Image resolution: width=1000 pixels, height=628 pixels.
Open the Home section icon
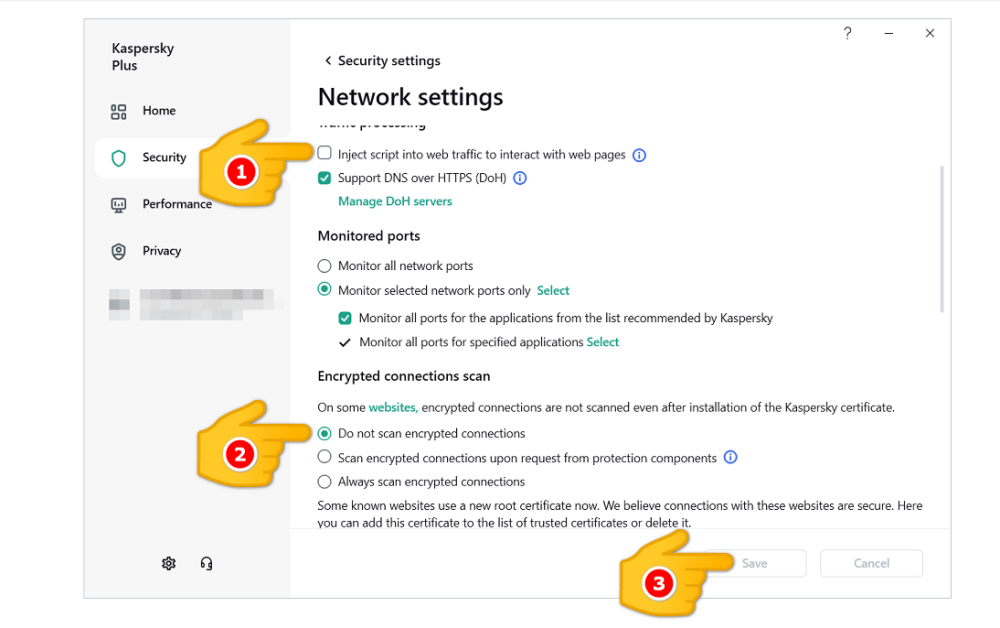118,111
